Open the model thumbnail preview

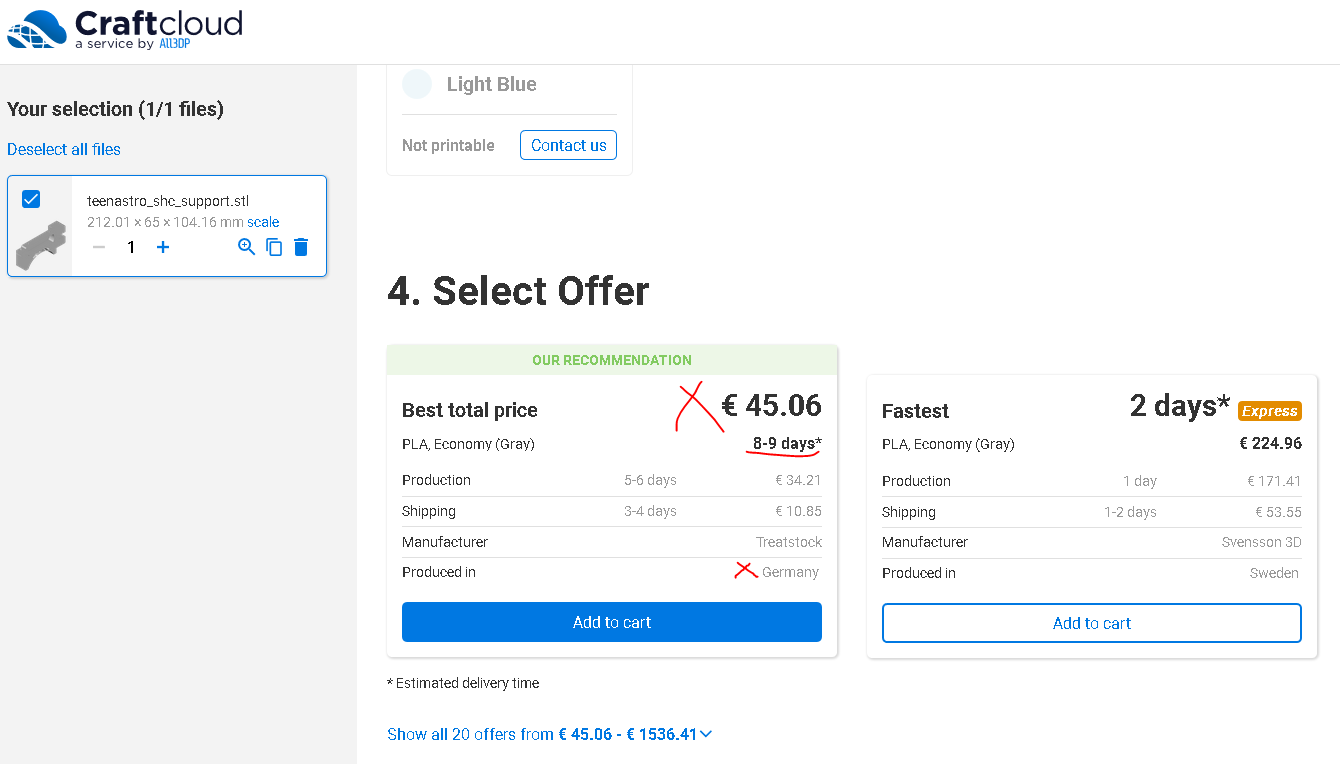click(x=41, y=247)
